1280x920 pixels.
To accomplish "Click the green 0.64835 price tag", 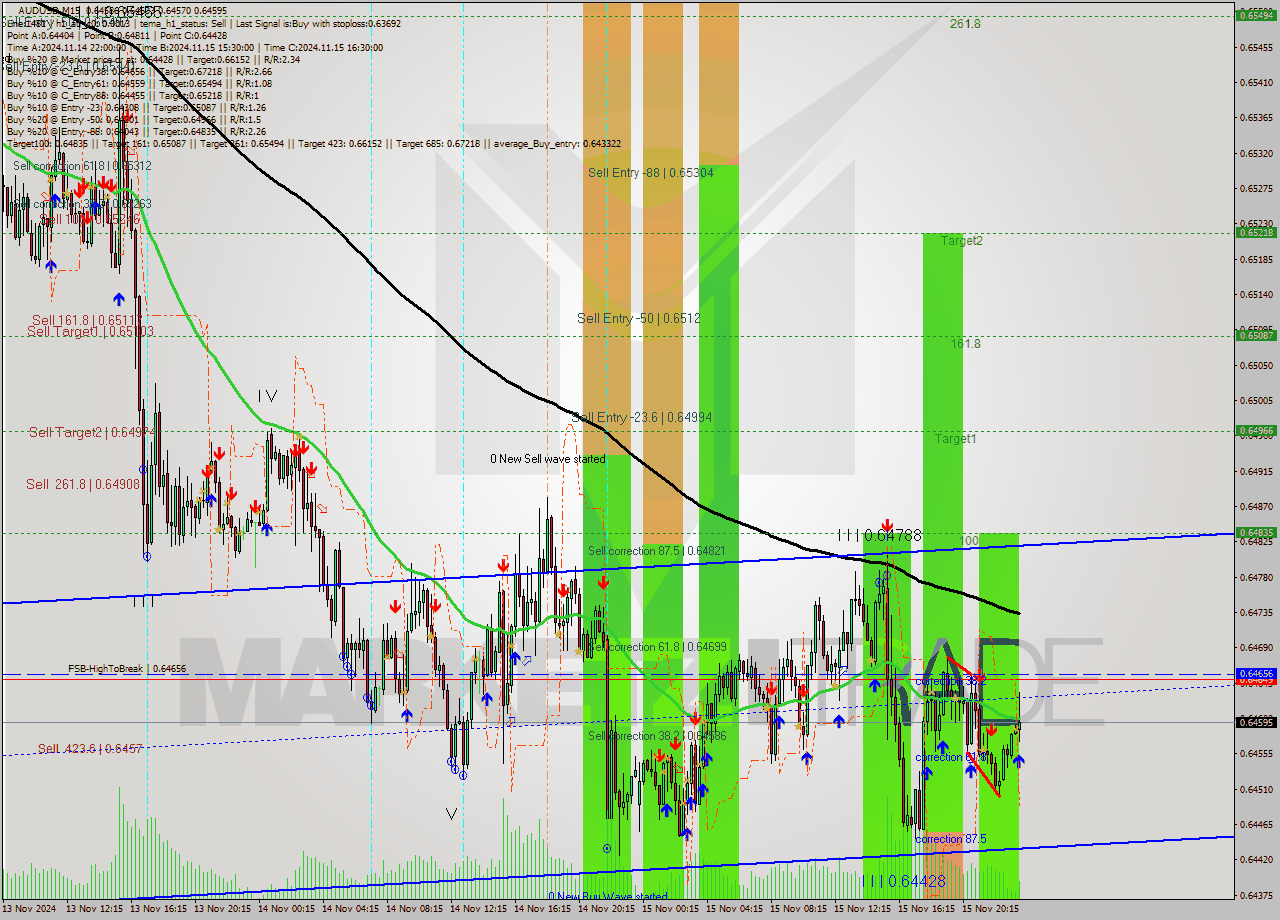I will (1256, 532).
